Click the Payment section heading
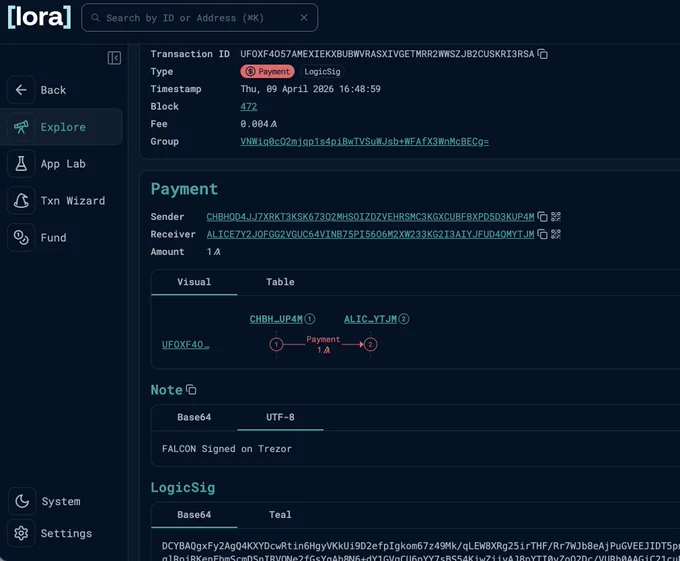Screen dimensions: 680x561 click(184, 189)
